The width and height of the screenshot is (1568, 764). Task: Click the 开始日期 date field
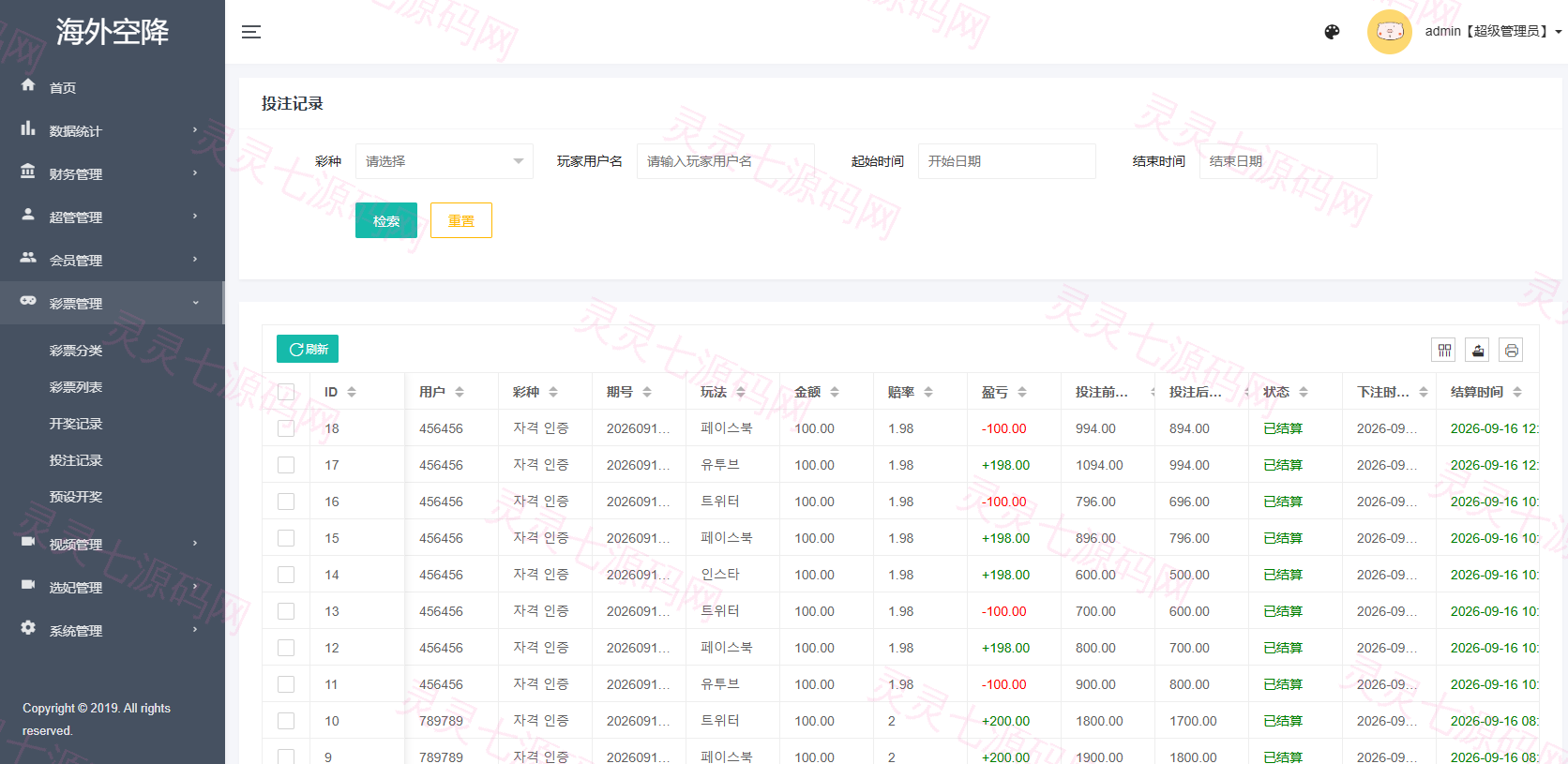click(x=1007, y=161)
